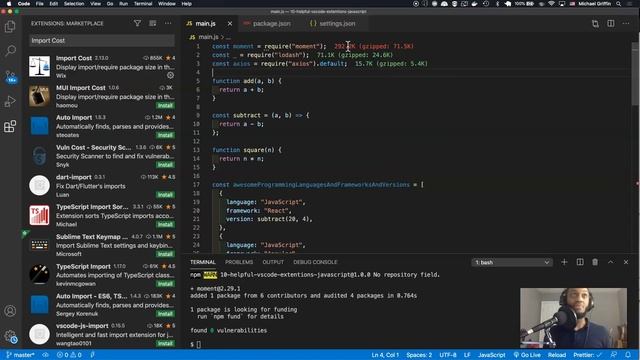Image resolution: width=640 pixels, height=360 pixels.
Task: Click 'LF' end of line in status bar
Action: [467, 355]
